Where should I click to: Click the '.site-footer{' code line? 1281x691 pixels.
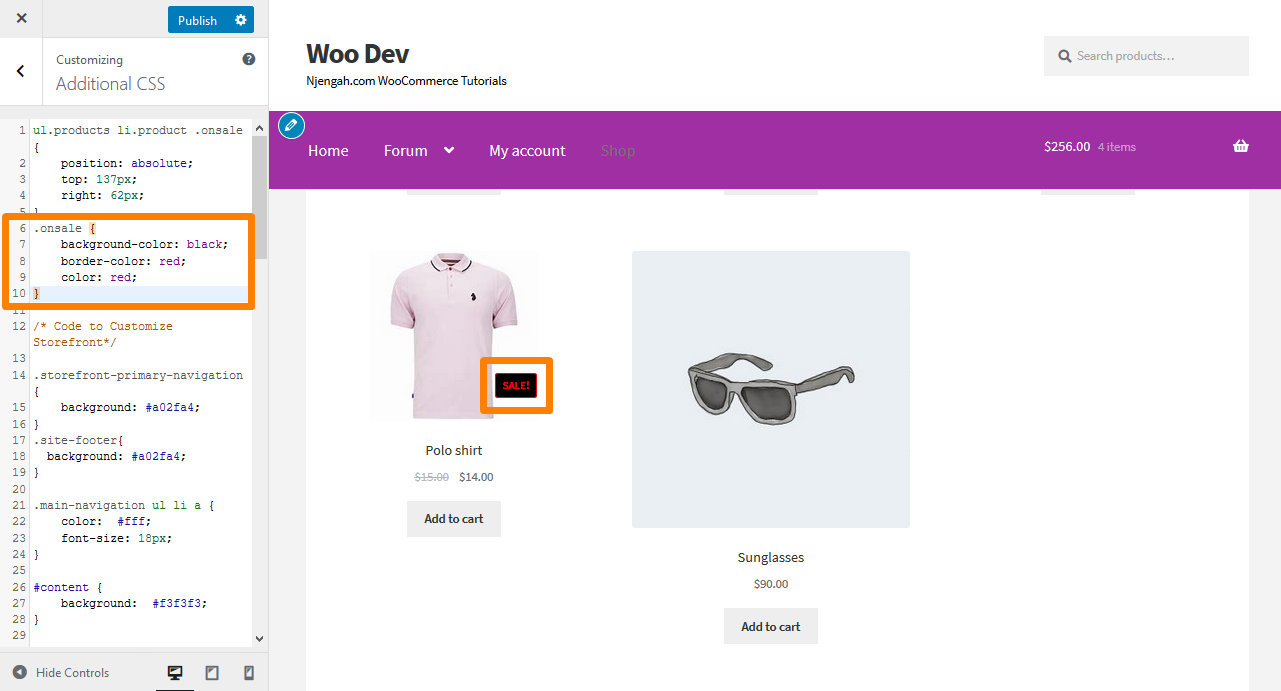tap(78, 440)
